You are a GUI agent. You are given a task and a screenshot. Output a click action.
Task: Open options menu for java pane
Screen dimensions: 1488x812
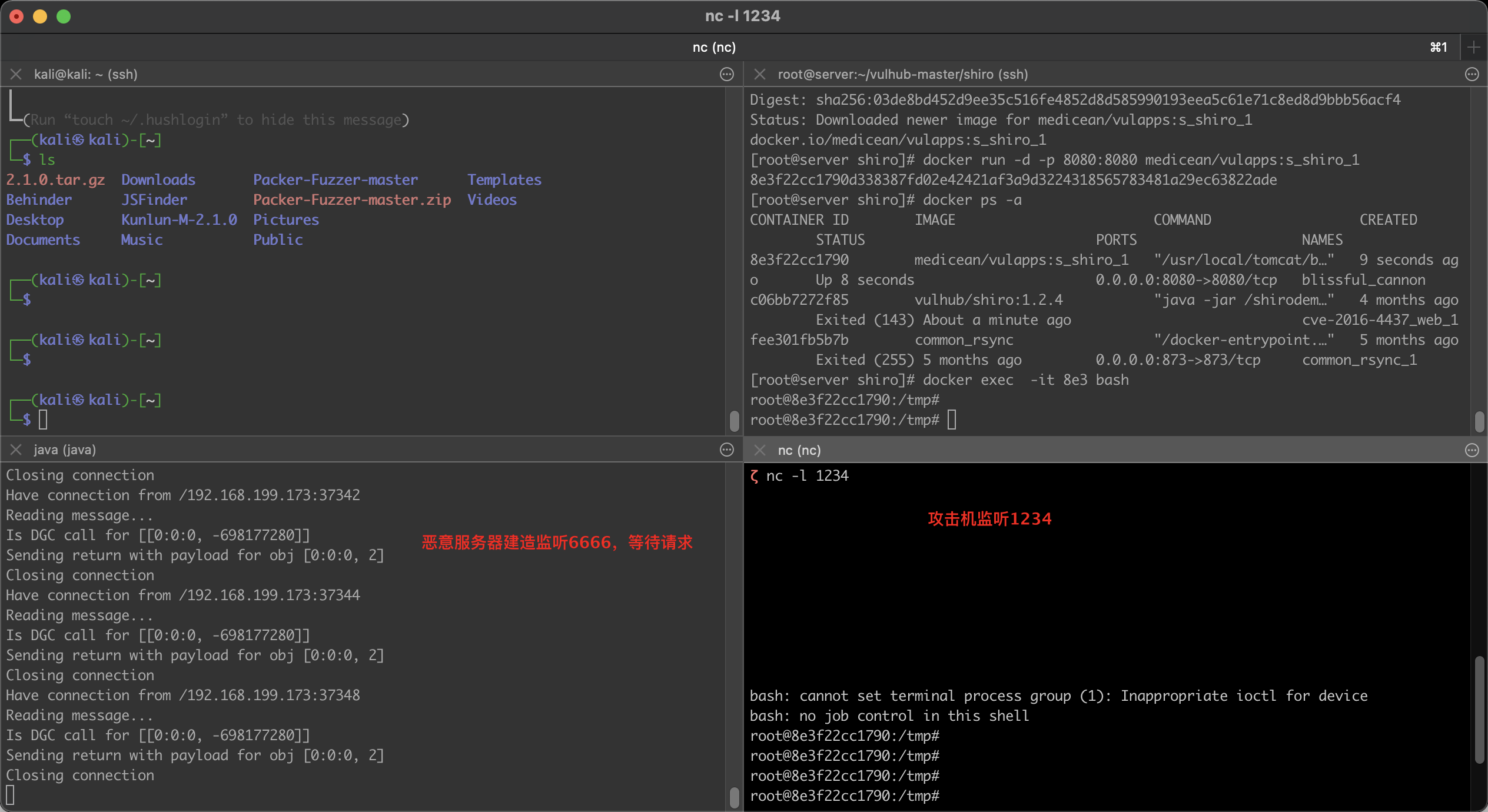(x=727, y=450)
